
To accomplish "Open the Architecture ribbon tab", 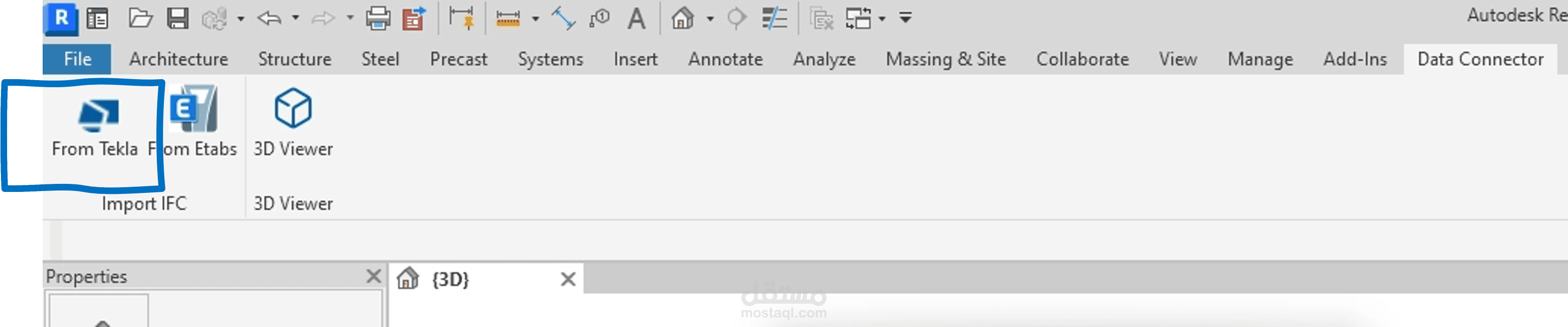I will pos(178,59).
